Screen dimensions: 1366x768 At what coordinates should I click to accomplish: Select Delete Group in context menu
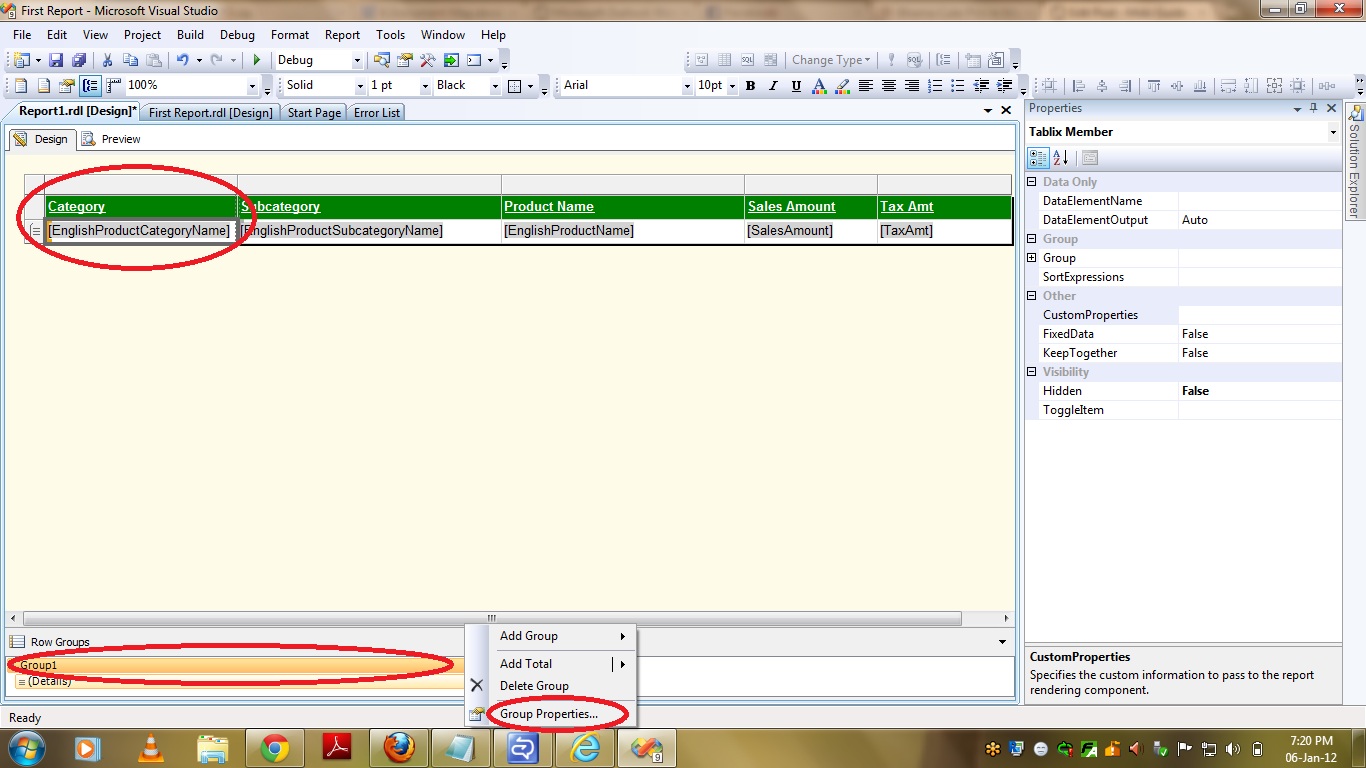click(x=534, y=686)
